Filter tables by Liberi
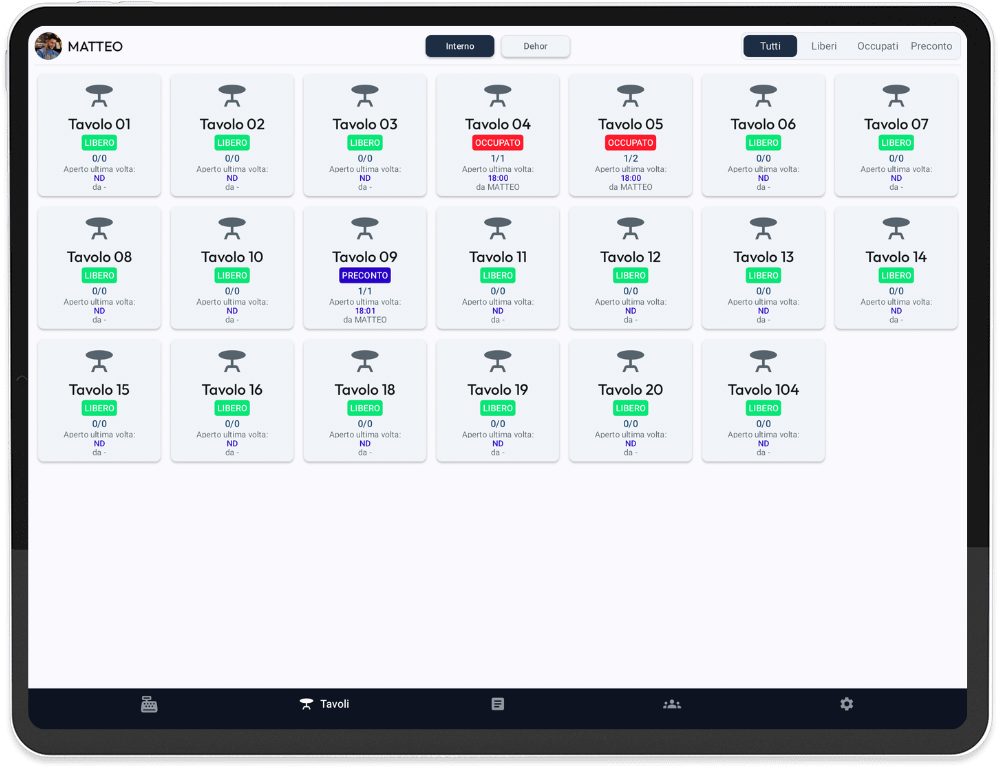The height and width of the screenshot is (770, 1000). click(x=823, y=46)
